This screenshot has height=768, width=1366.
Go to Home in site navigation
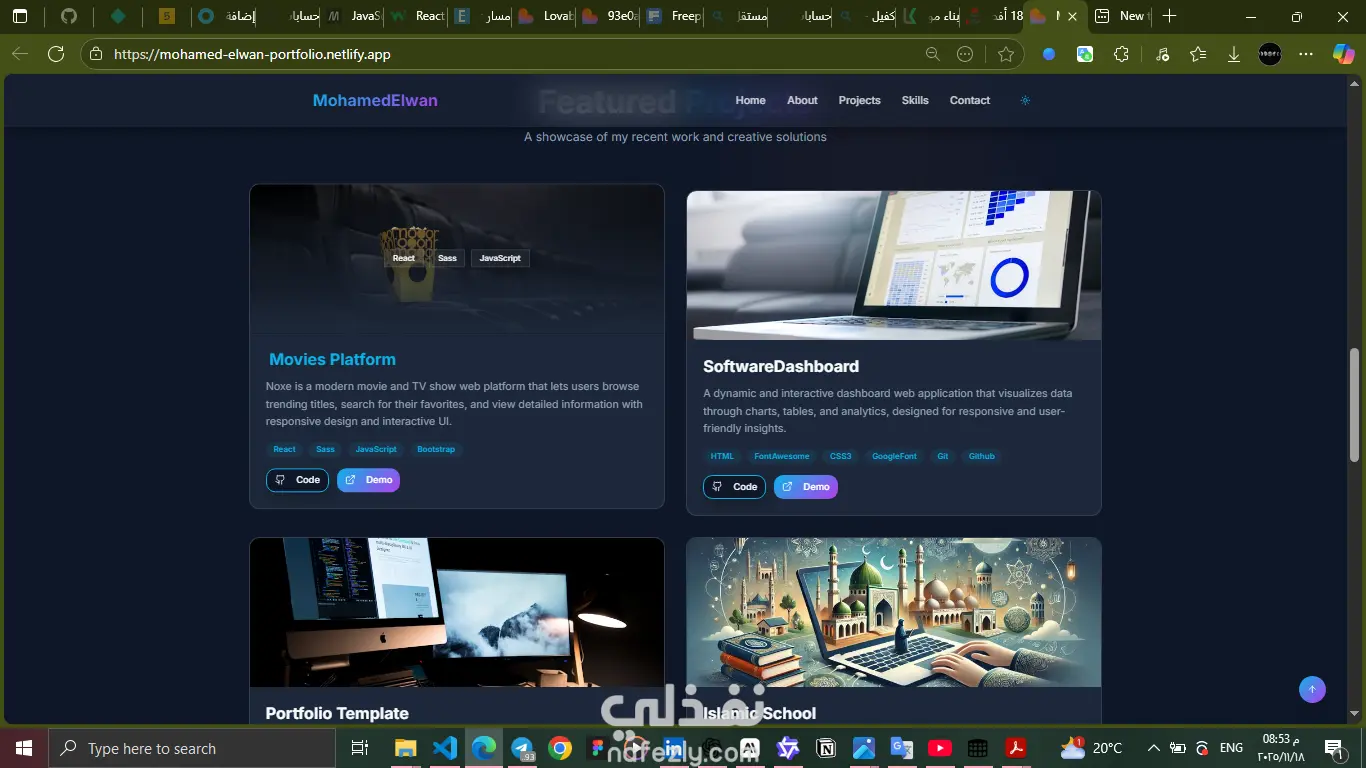pos(750,100)
